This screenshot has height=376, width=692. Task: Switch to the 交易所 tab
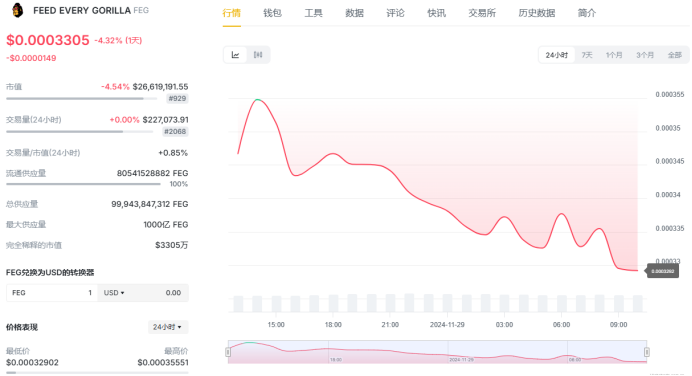(482, 13)
